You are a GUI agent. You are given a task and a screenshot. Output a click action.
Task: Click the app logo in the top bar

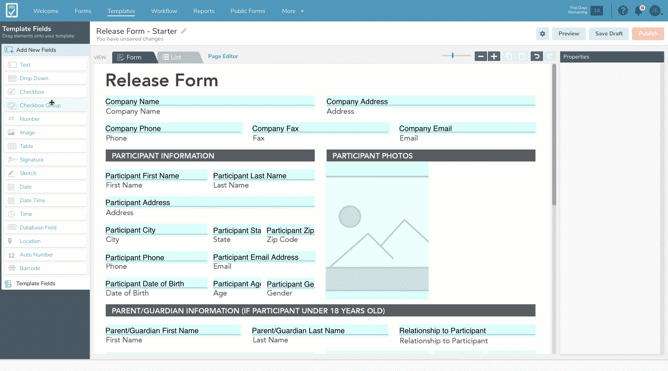(x=12, y=10)
